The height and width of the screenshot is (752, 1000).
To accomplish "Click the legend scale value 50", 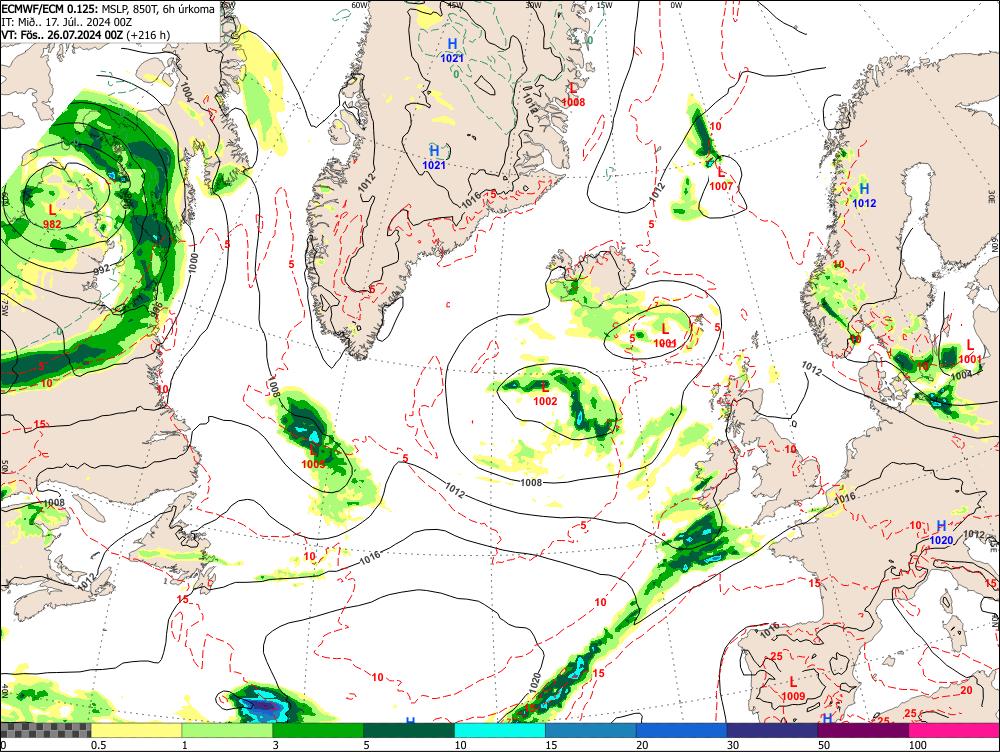I will point(824,745).
